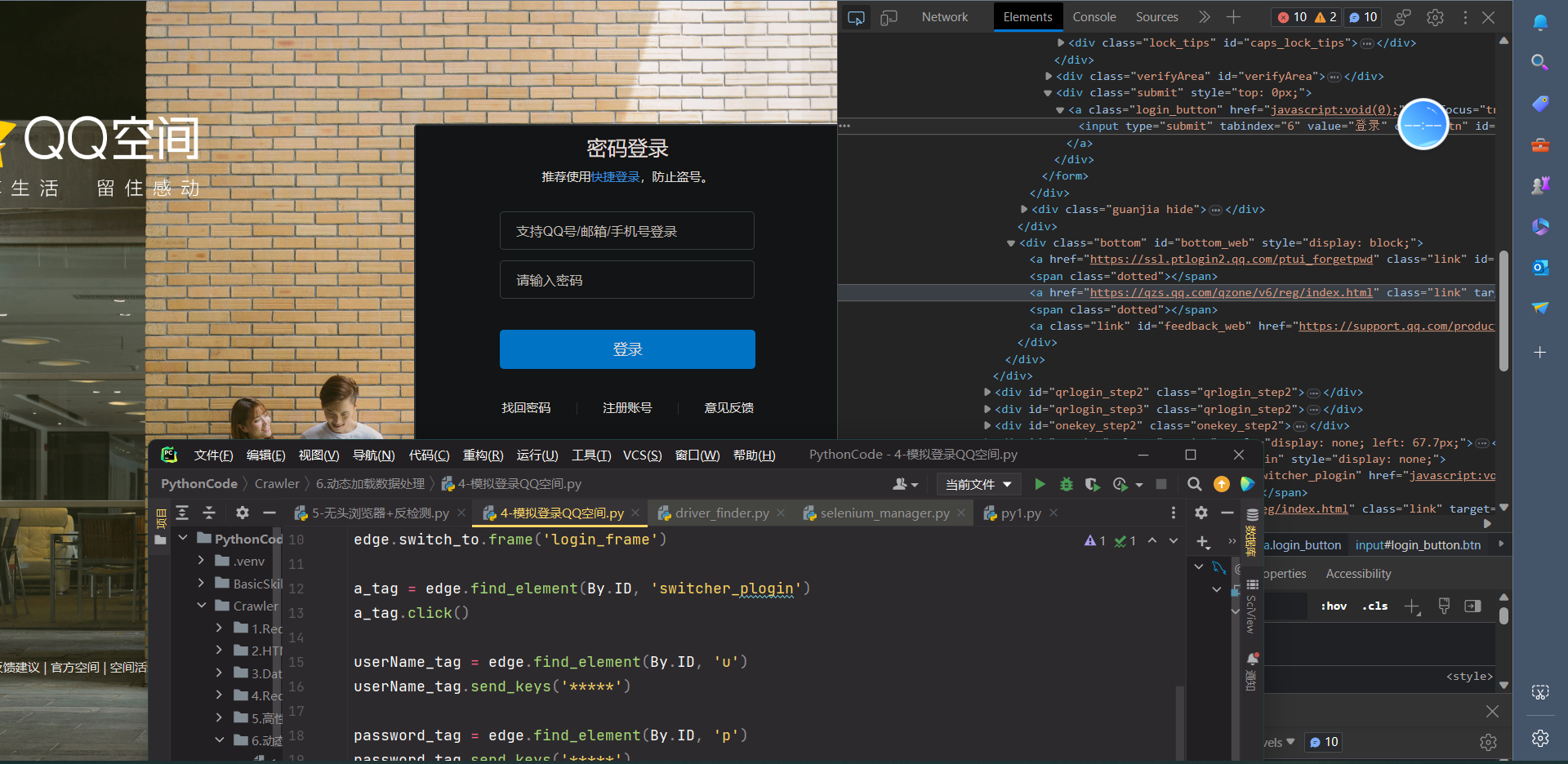
Task: Click the 找回密码 link
Action: [526, 408]
